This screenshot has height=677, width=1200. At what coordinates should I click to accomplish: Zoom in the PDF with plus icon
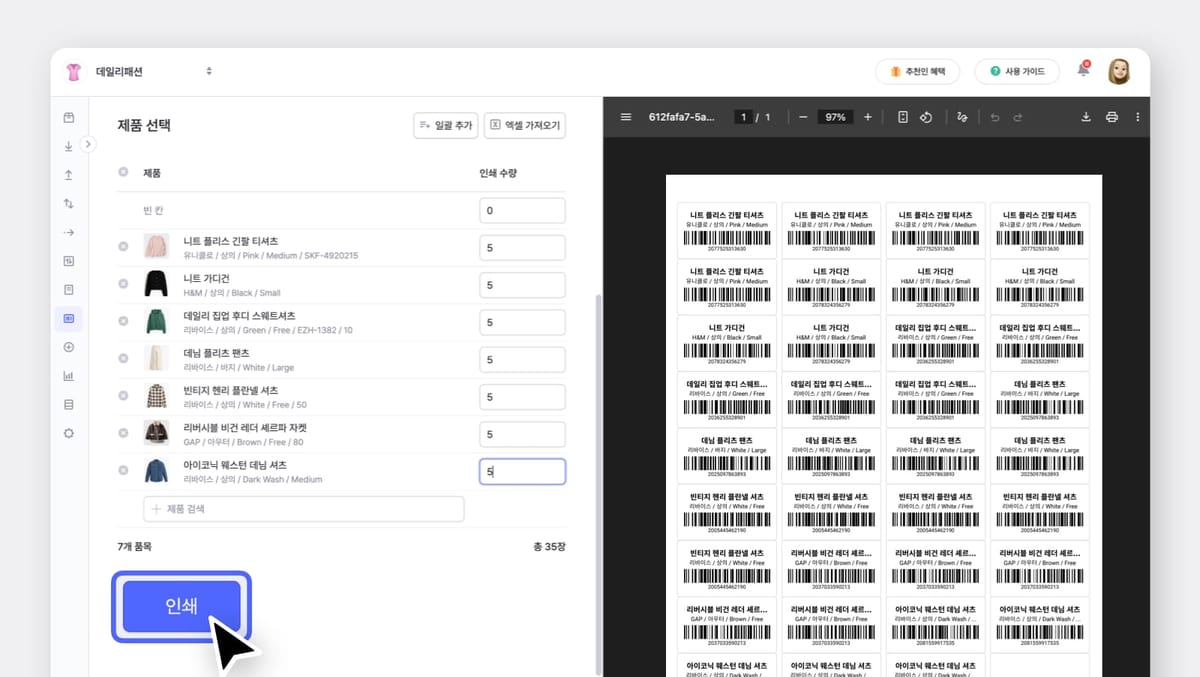[x=867, y=117]
